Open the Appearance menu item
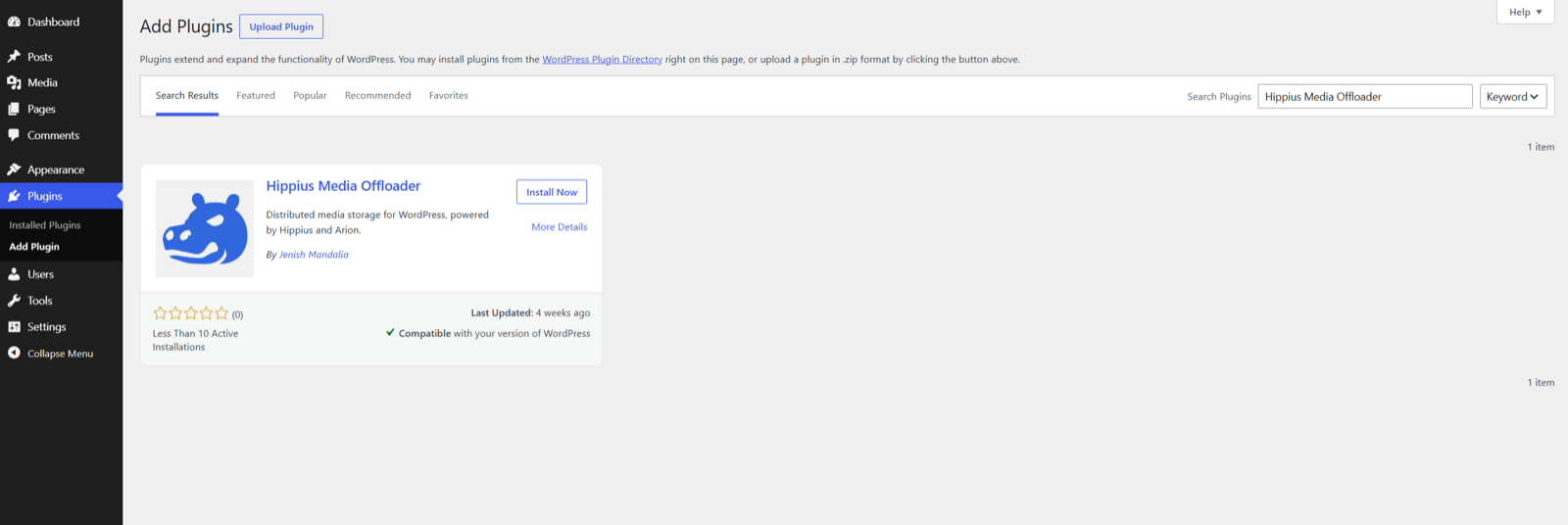The width and height of the screenshot is (1568, 525). 61,169
